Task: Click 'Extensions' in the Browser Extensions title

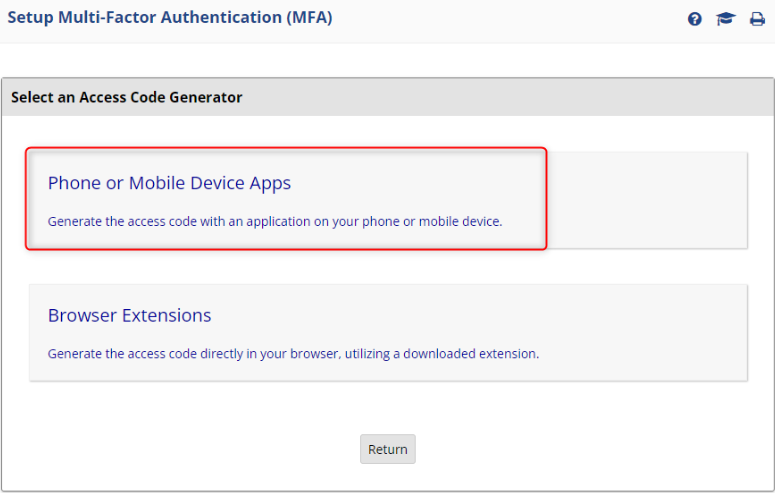Action: (x=166, y=315)
